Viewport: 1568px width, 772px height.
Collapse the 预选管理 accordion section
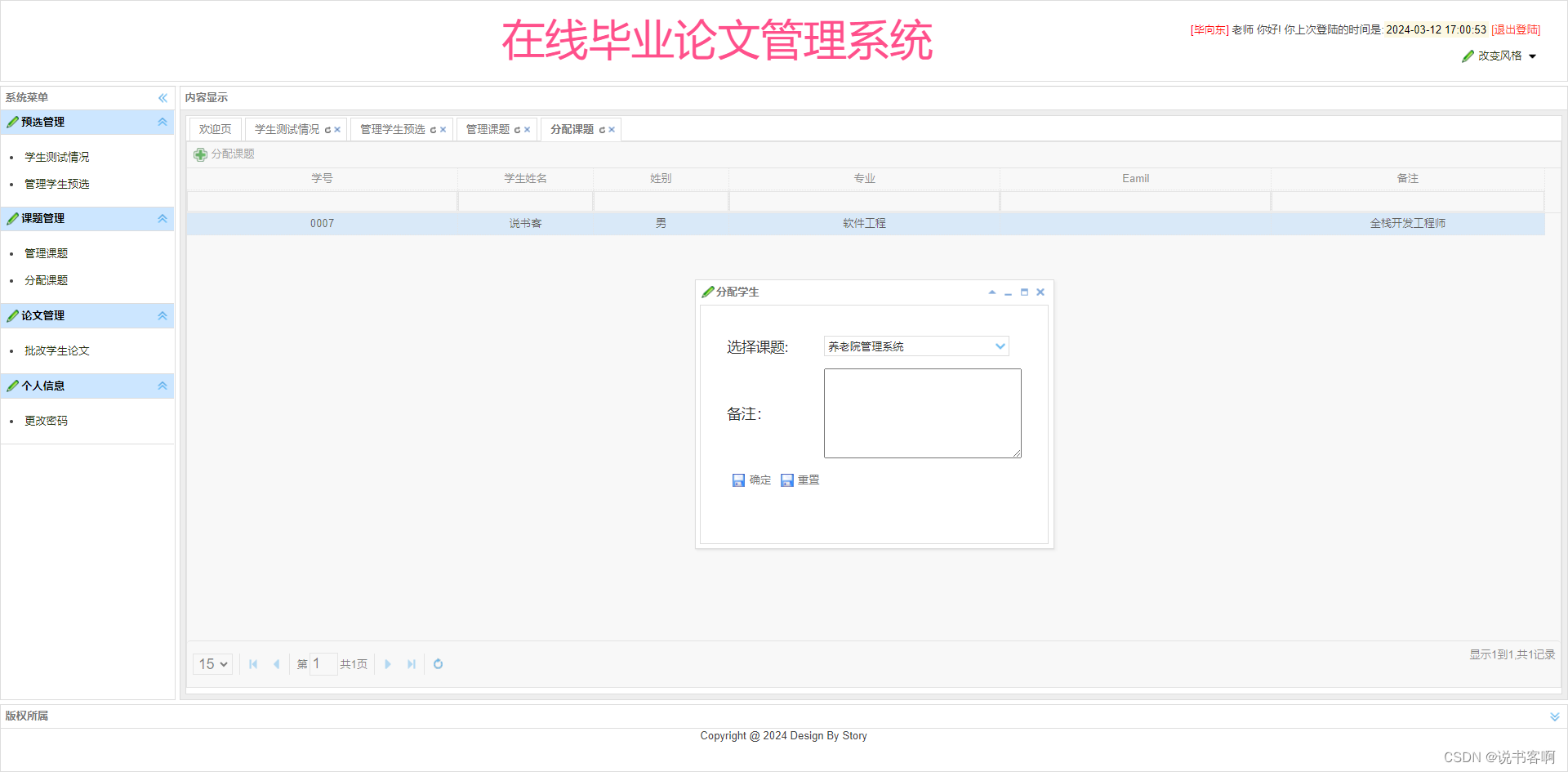163,122
